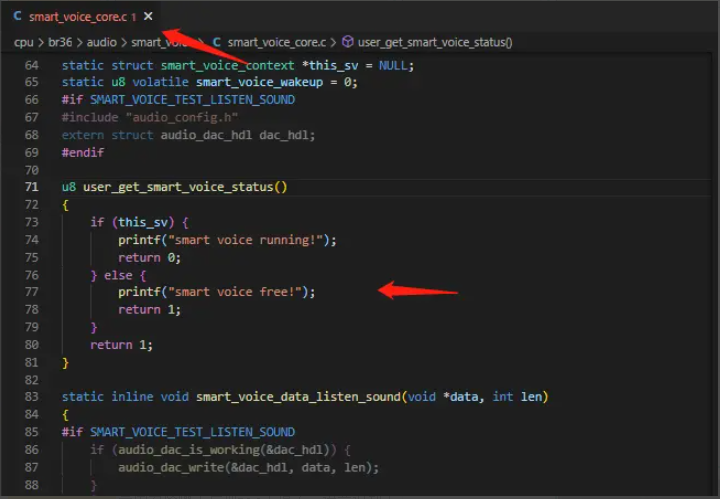
Task: Click closing brace on line 81
Action: point(65,363)
